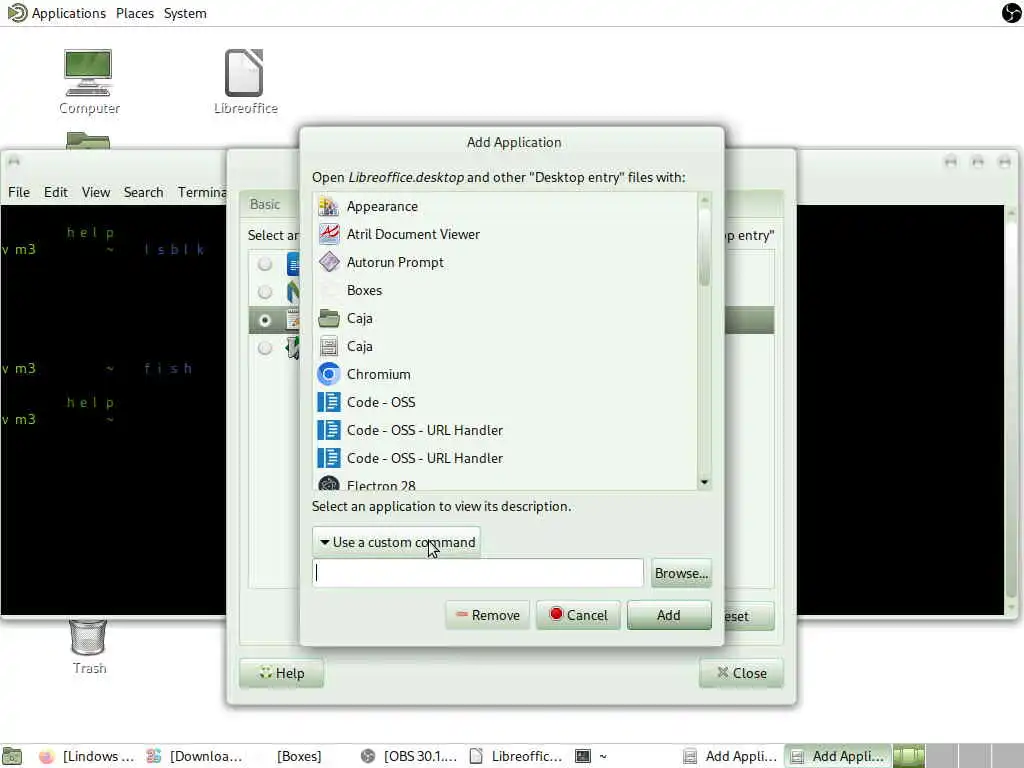Image resolution: width=1024 pixels, height=768 pixels.
Task: Select the first radio button in properties list
Action: coord(264,264)
